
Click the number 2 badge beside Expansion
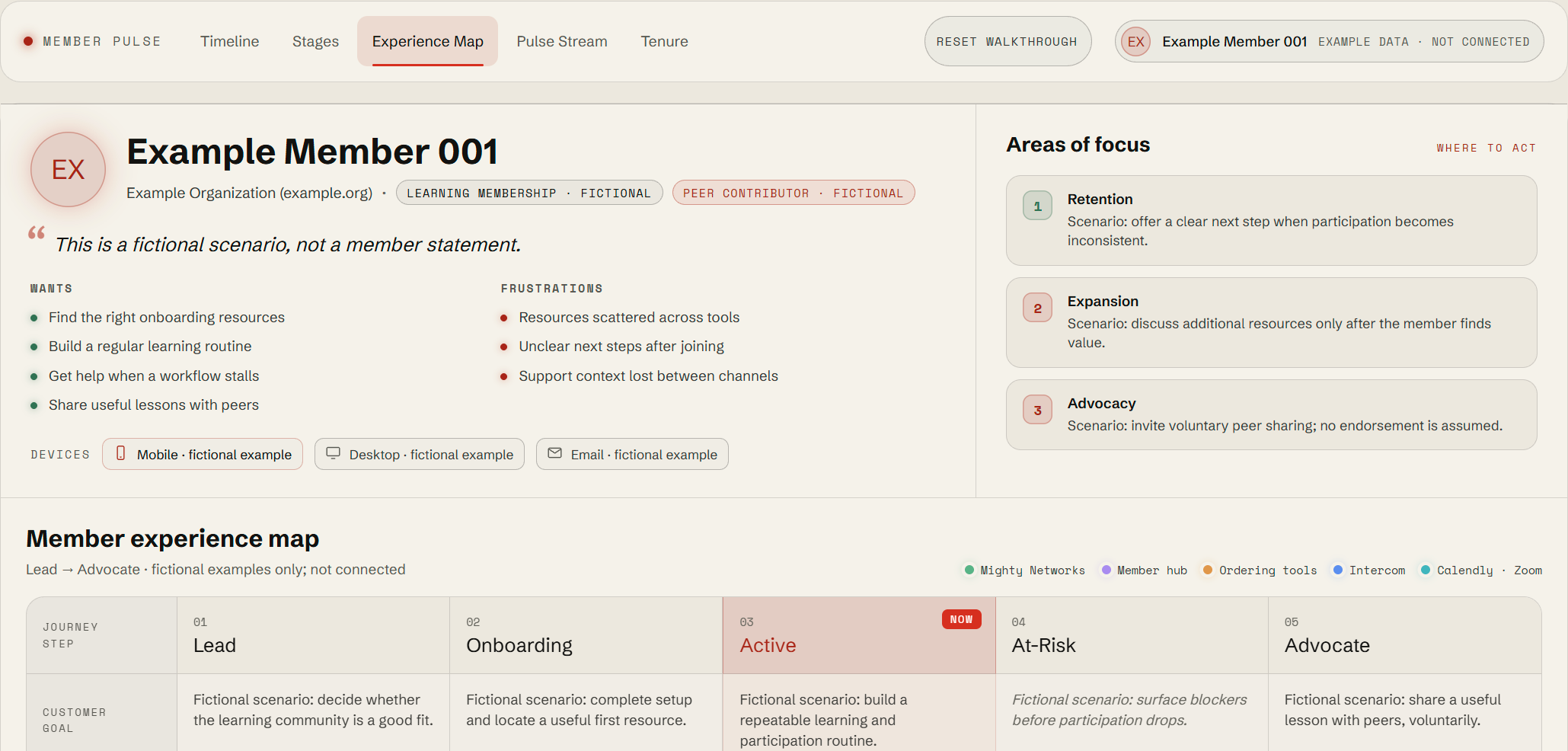pos(1037,308)
